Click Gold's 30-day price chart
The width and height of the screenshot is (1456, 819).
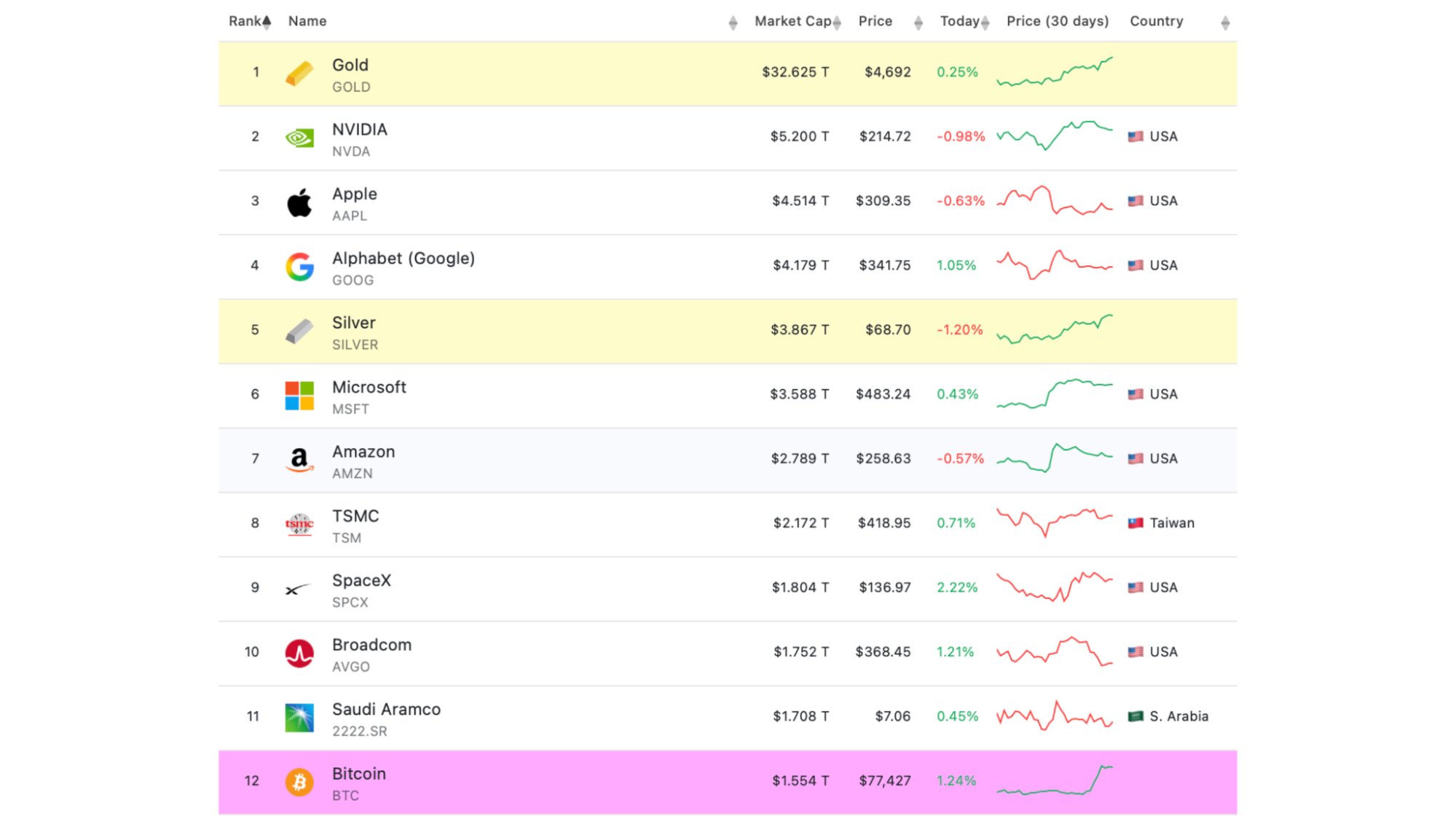tap(1055, 72)
